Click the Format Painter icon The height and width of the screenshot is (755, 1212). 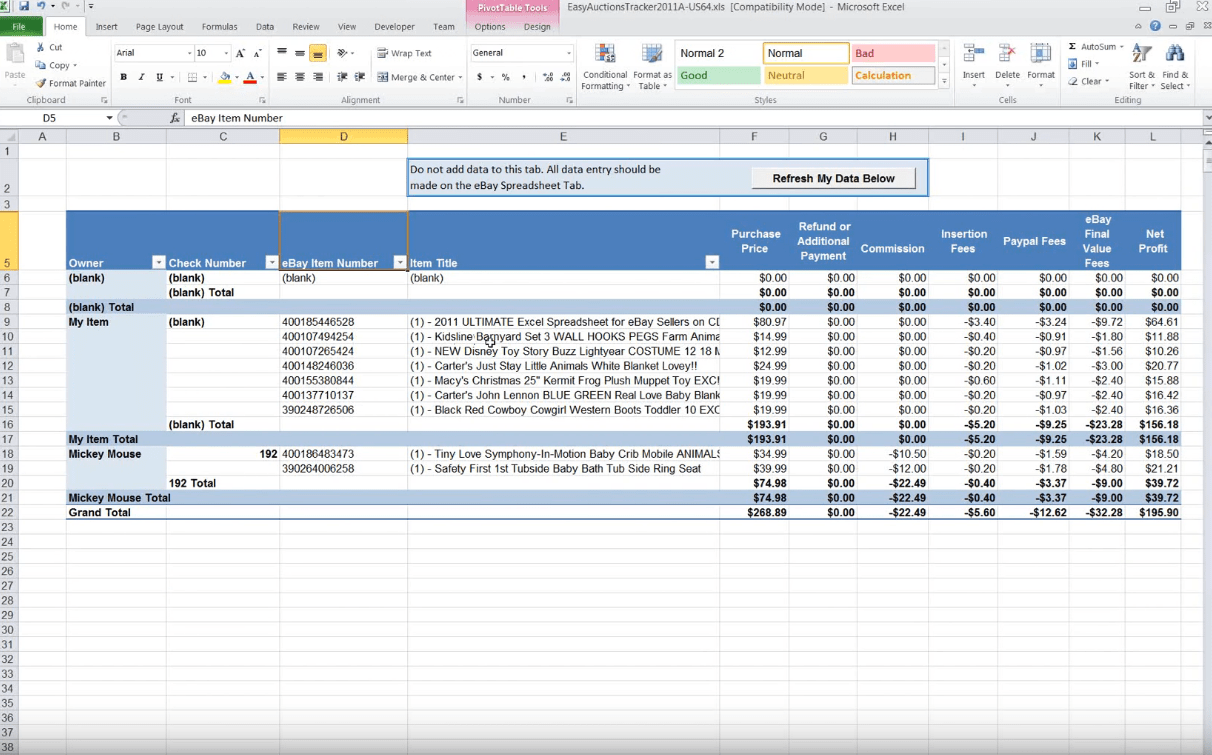(41, 84)
